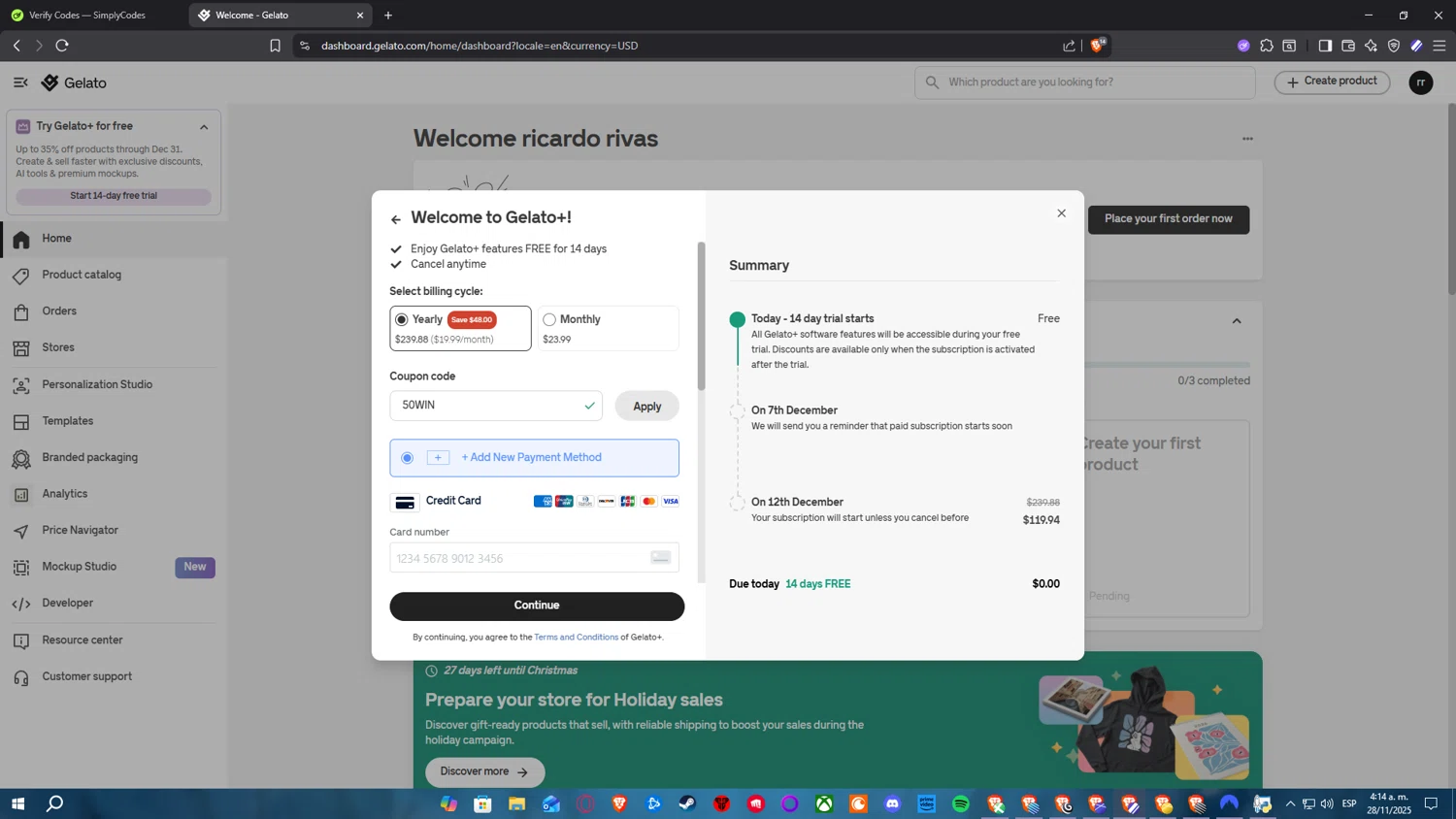Close the Welcome - Gelato tab
This screenshot has width=1456, height=819.
[360, 16]
